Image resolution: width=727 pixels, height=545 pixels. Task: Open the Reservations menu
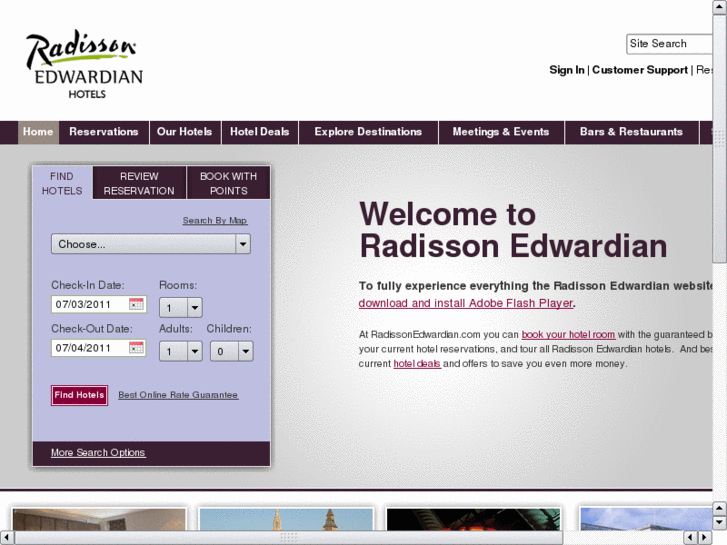coord(104,132)
